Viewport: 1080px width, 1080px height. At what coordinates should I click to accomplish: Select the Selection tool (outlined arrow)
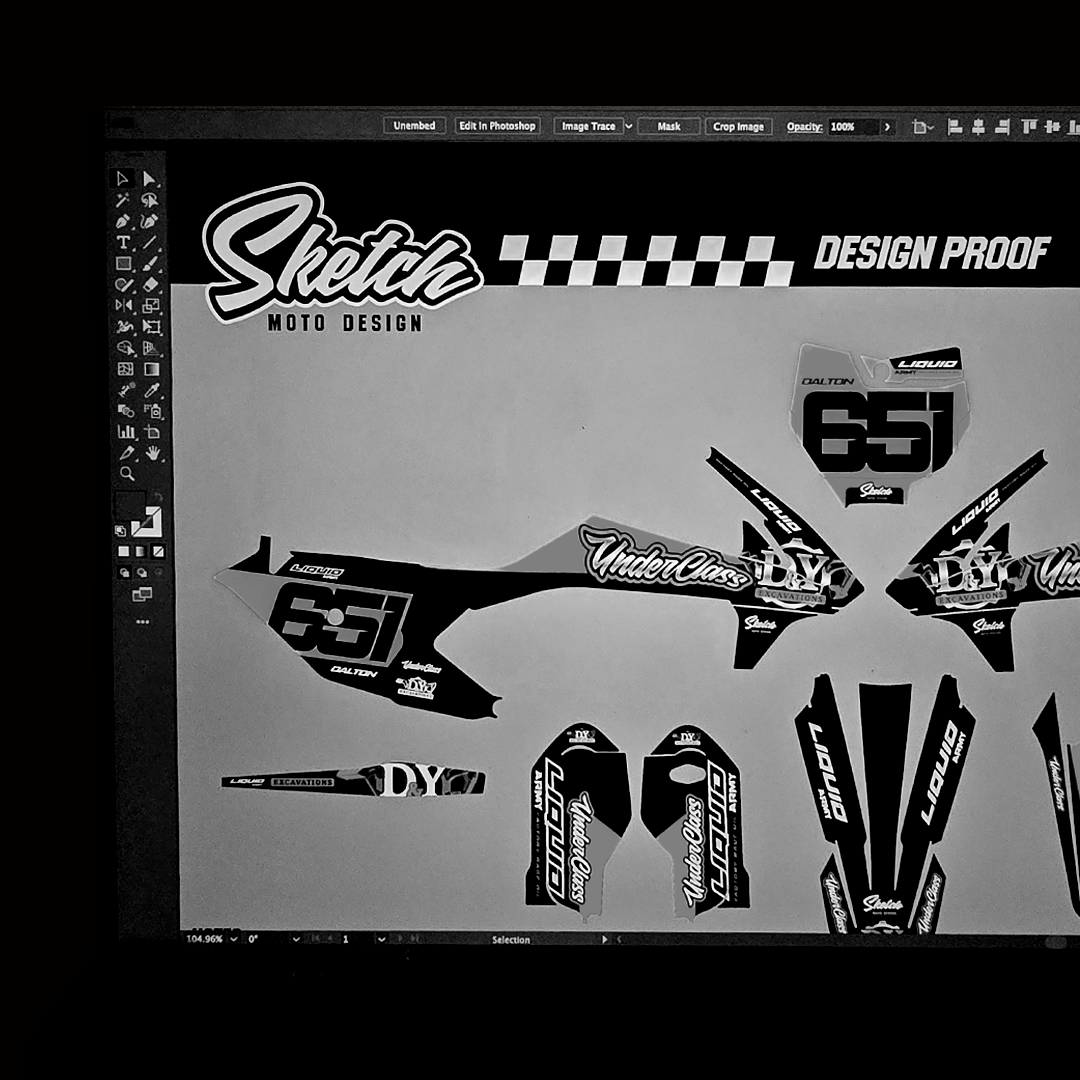click(123, 179)
